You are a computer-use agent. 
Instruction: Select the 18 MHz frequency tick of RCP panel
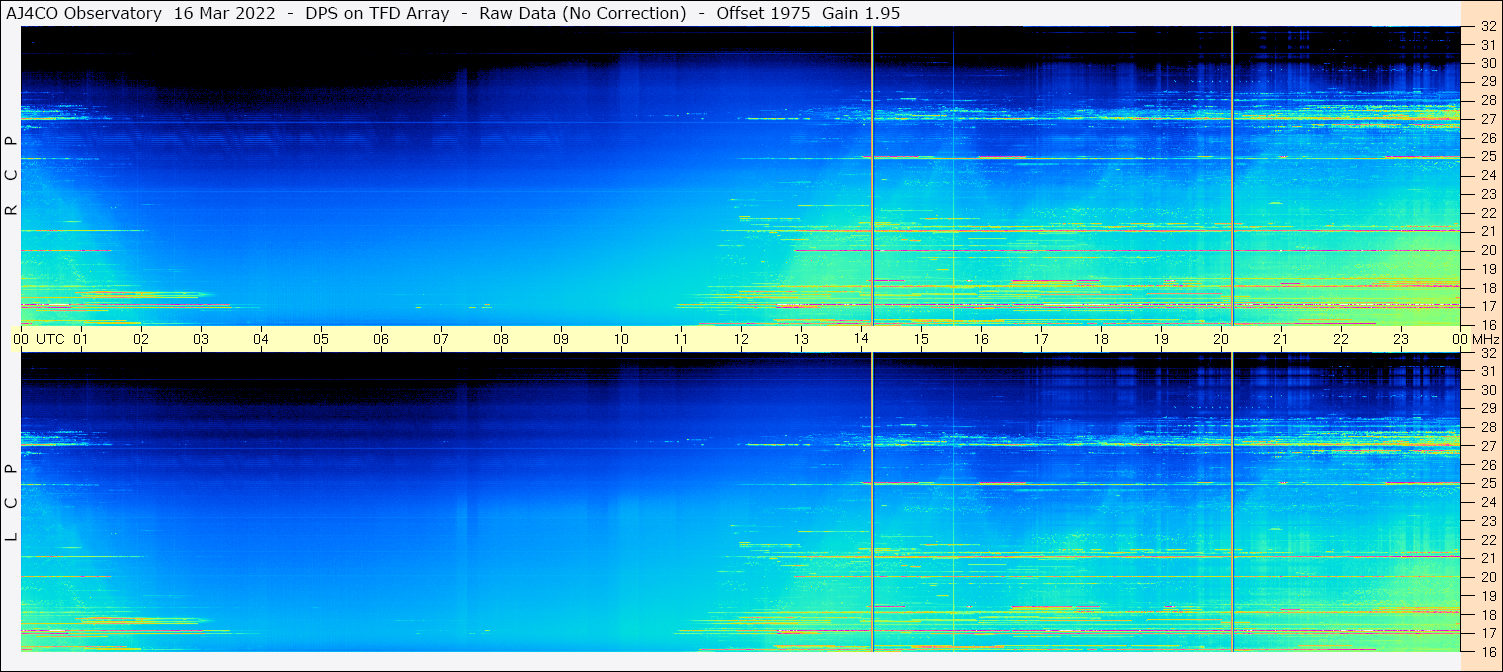click(1487, 288)
